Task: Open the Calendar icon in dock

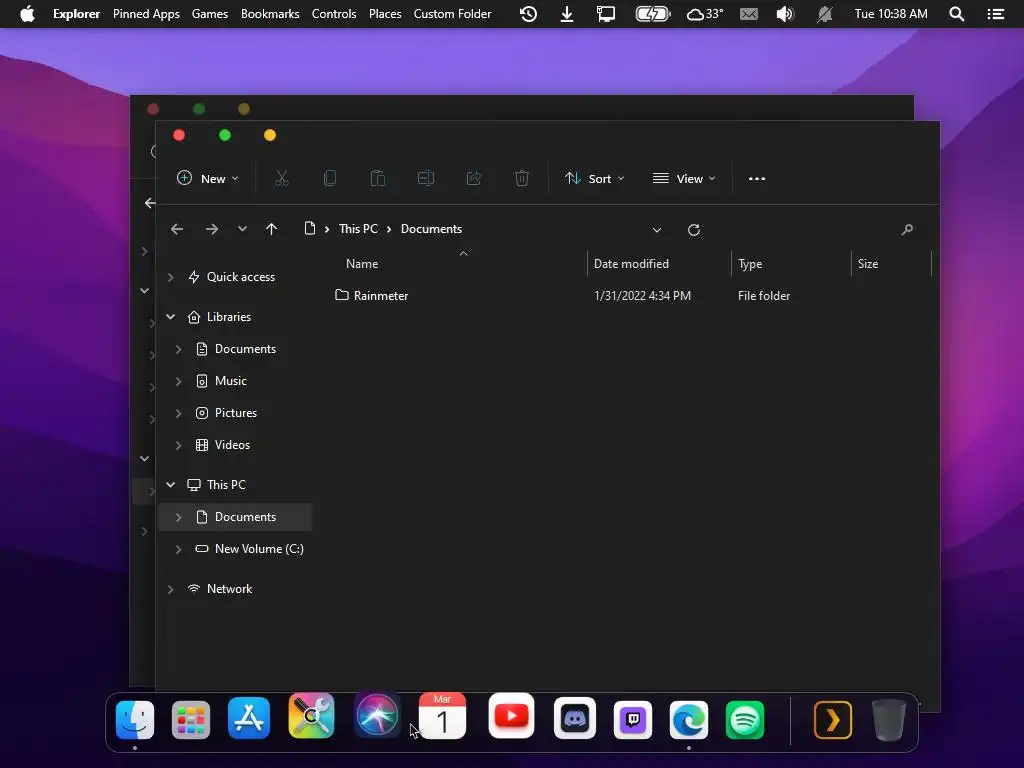Action: 442,716
